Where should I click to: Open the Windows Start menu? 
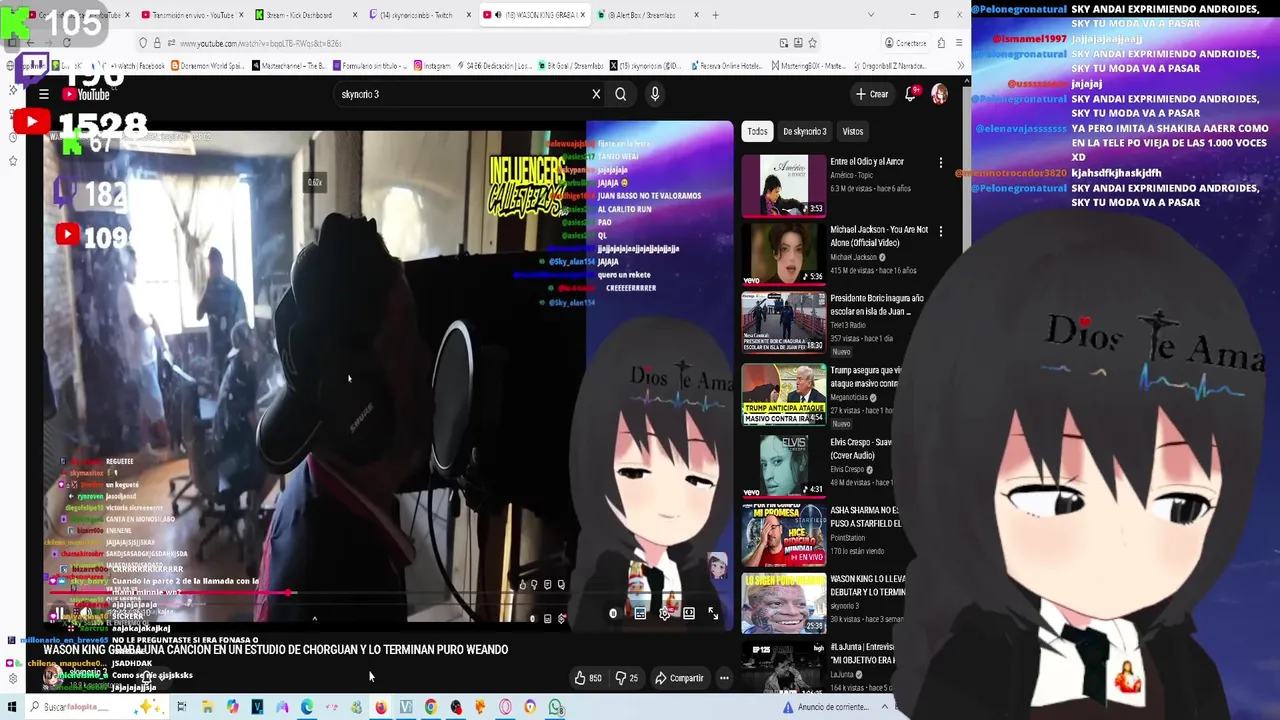pyautogui.click(x=12, y=708)
